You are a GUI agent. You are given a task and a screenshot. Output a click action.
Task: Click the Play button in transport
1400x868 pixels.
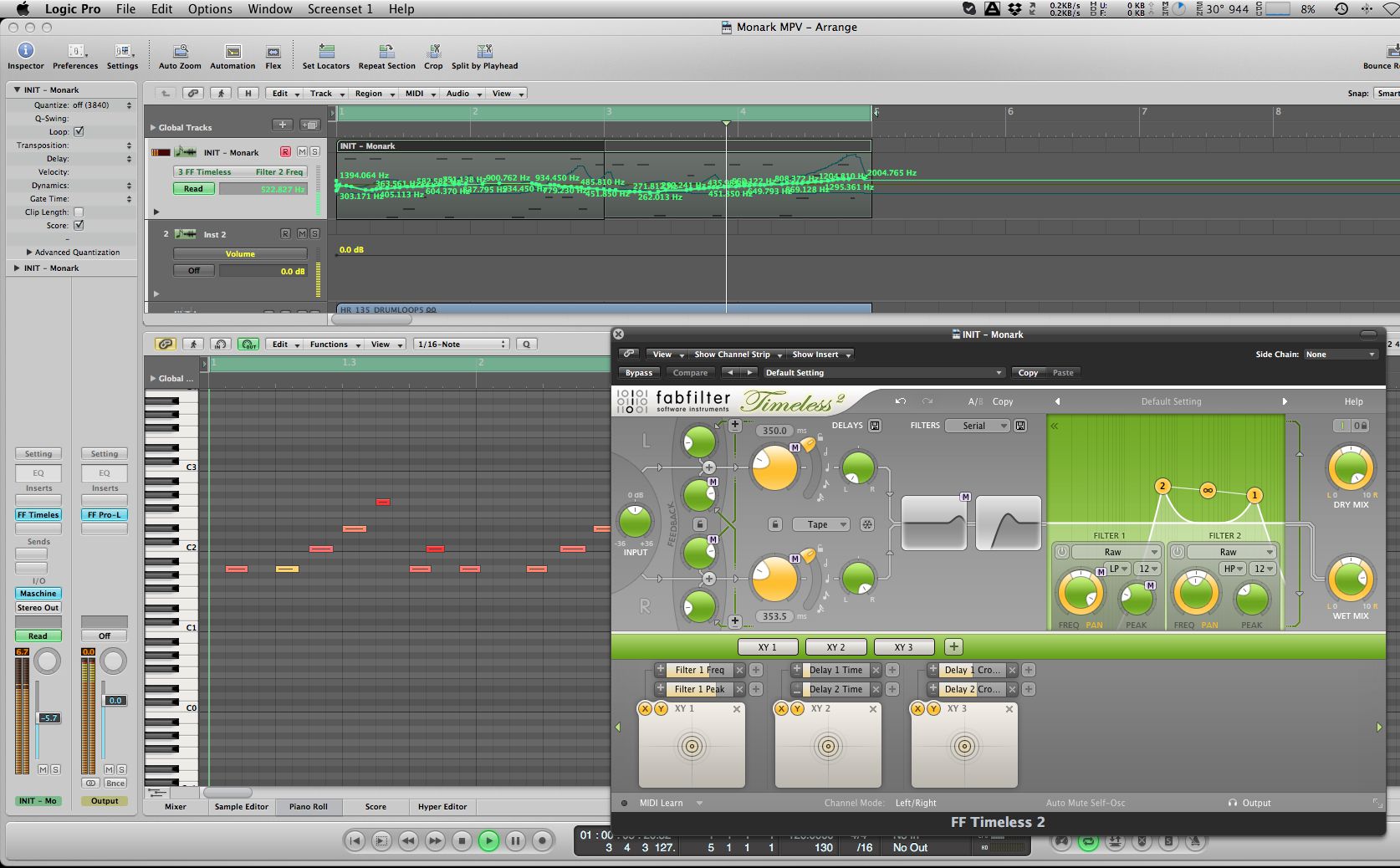click(488, 840)
